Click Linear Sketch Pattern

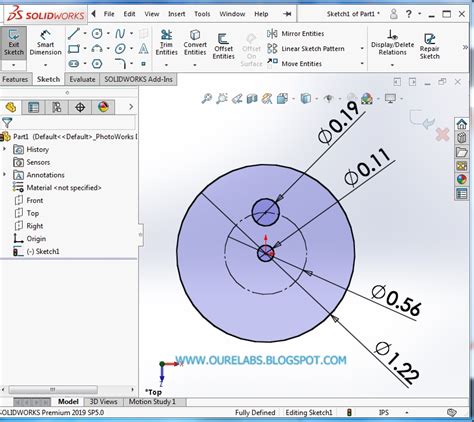(306, 49)
